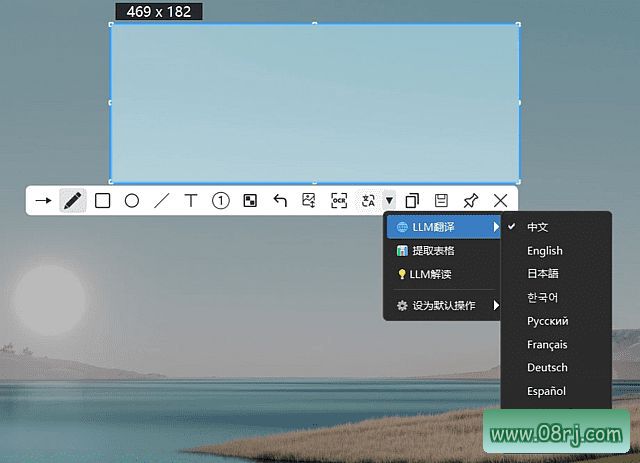Open the LLM翻译 submenu
This screenshot has height=463, width=640.
click(x=442, y=227)
